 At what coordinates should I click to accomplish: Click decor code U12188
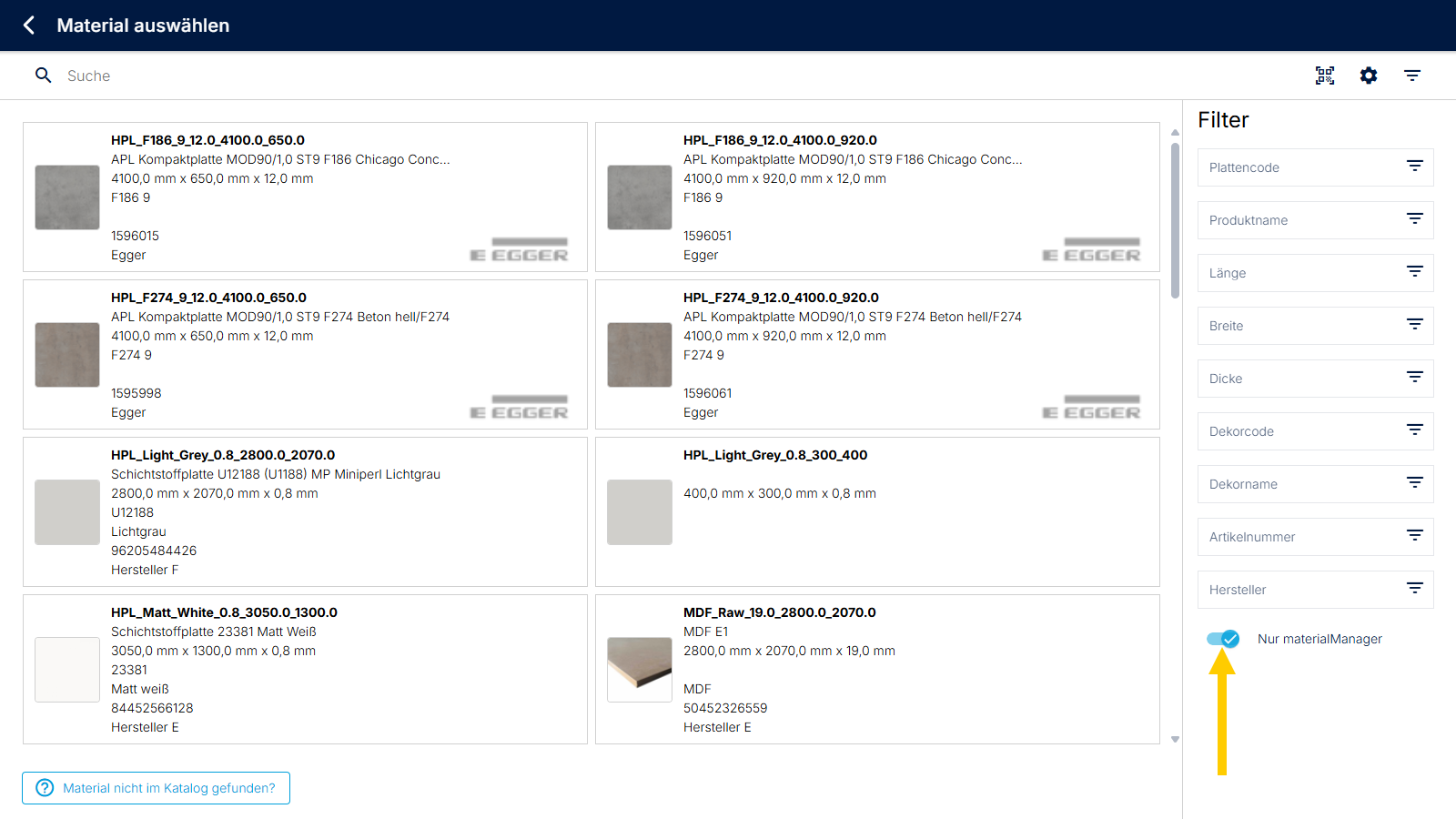point(132,512)
